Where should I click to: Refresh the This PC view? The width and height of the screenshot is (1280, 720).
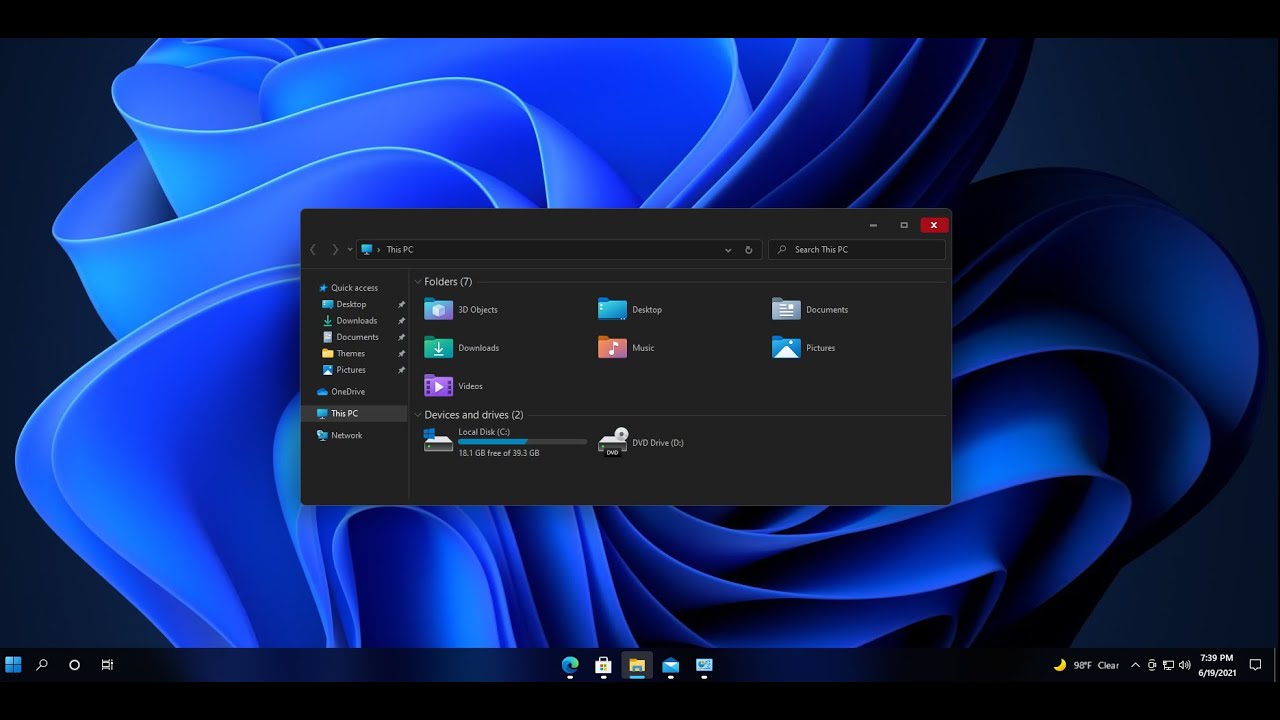coord(748,250)
